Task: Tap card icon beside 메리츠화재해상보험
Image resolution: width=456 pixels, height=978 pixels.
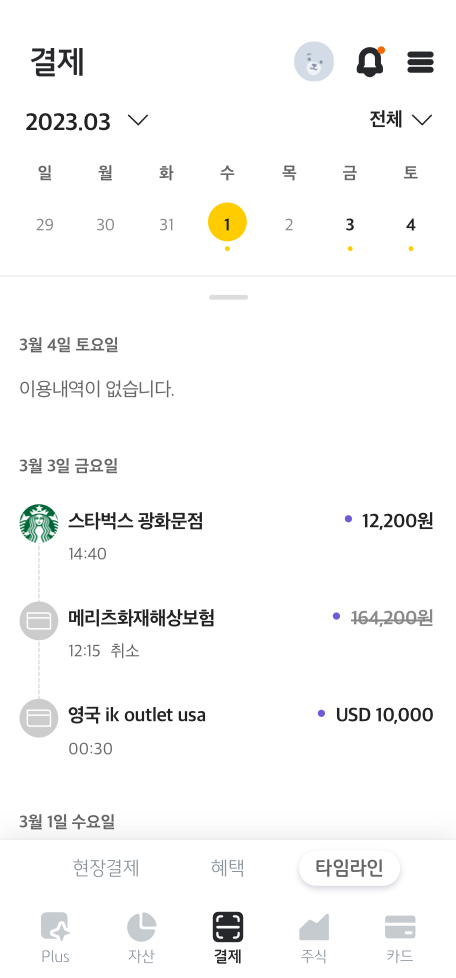Action: pos(39,621)
